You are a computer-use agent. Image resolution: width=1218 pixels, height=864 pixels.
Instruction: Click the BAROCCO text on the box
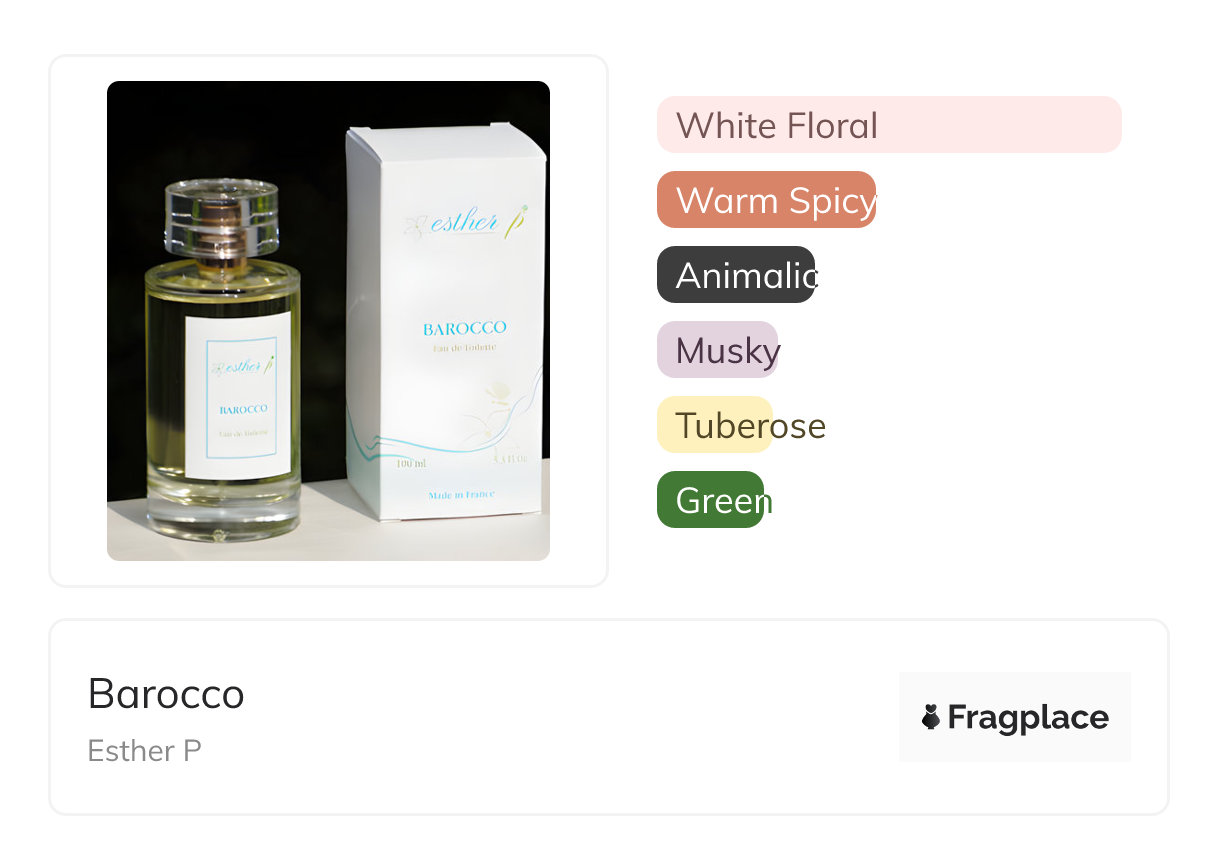pyautogui.click(x=465, y=328)
